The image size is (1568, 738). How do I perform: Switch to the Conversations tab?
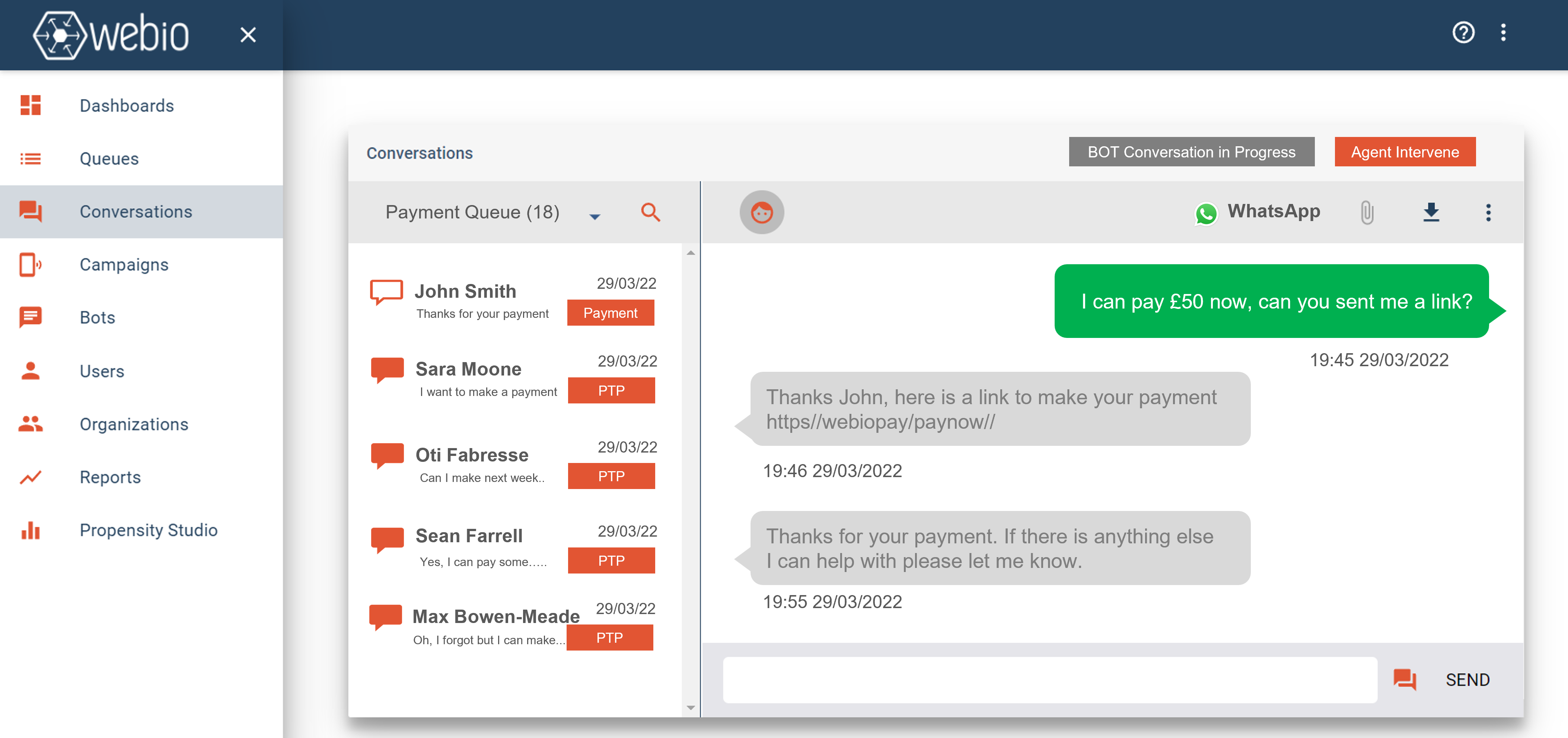(136, 211)
